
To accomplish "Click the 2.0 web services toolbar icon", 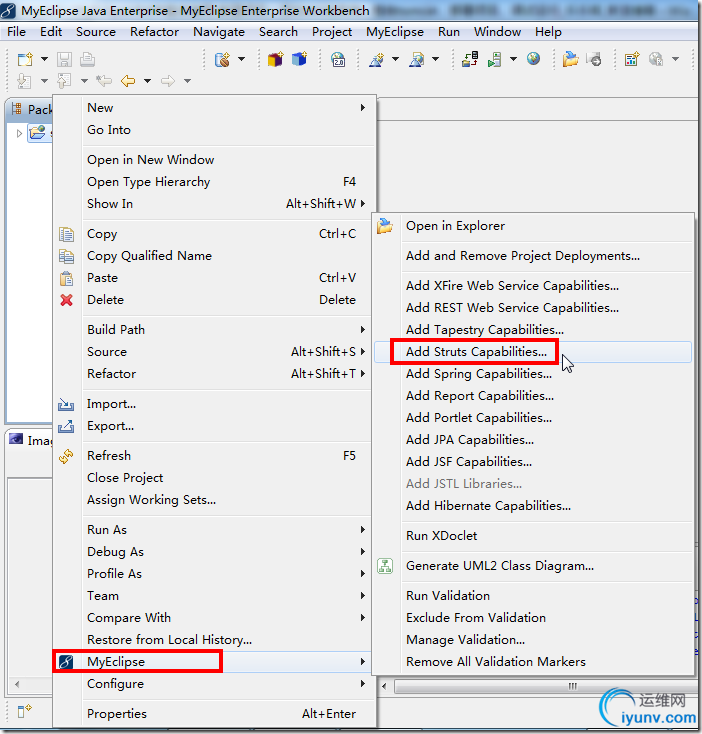I will (338, 59).
